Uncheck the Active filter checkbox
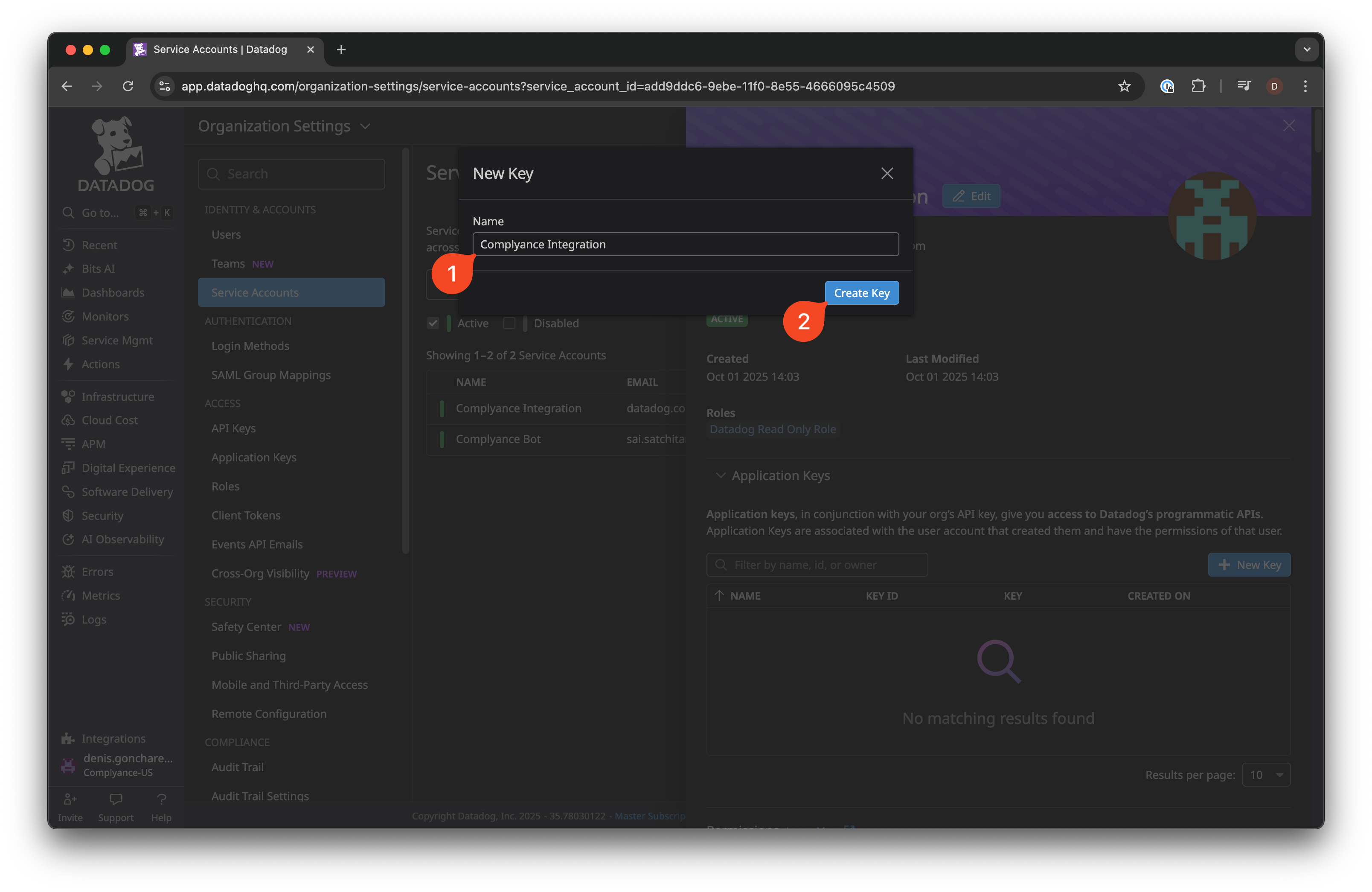Image resolution: width=1372 pixels, height=892 pixels. click(x=433, y=324)
